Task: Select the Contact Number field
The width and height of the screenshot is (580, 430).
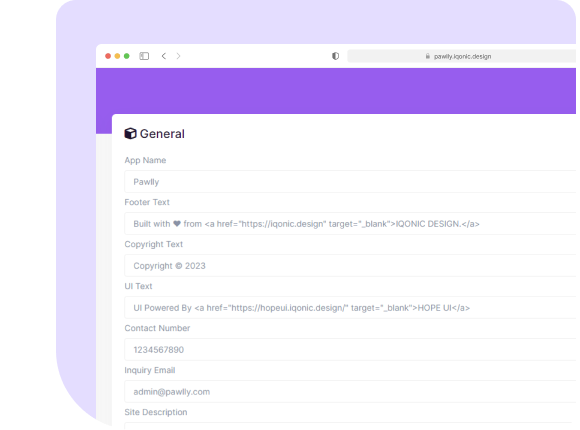Action: tap(350, 349)
